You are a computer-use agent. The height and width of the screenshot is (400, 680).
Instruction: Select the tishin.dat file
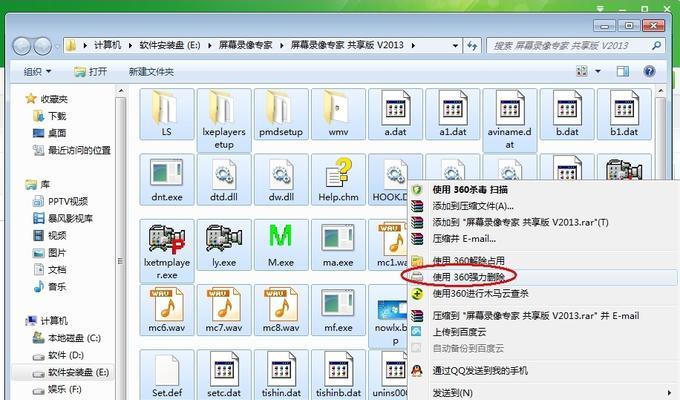click(281, 375)
